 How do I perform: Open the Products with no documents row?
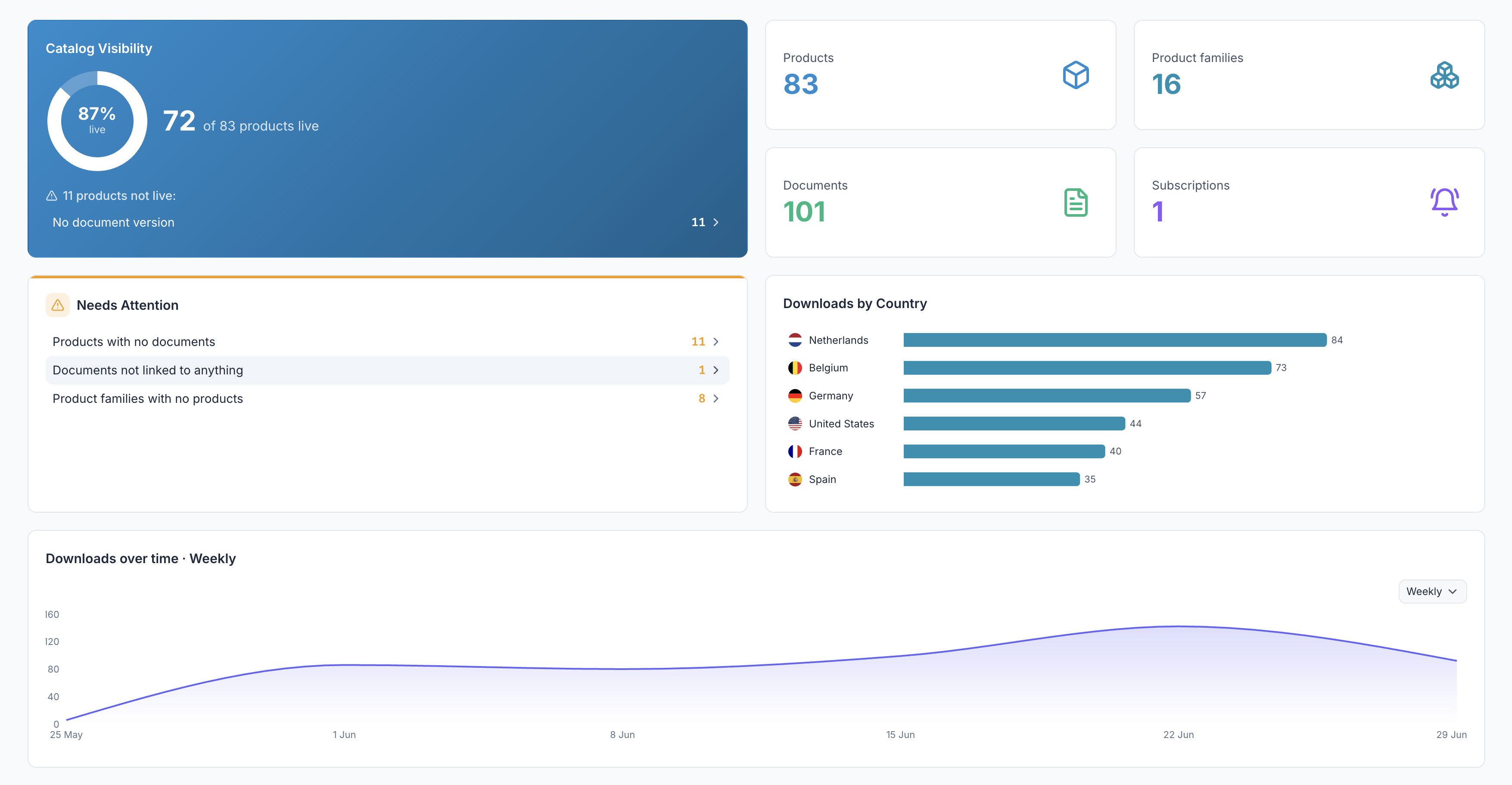pos(387,342)
